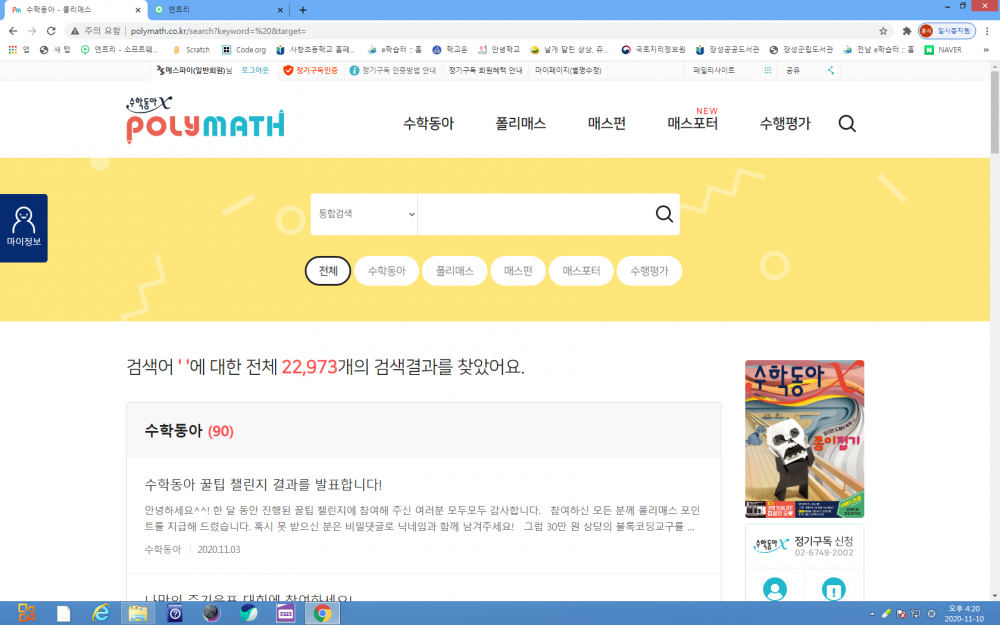This screenshot has width=1000, height=625.
Task: Go back using the browser back arrow
Action: coord(13,31)
